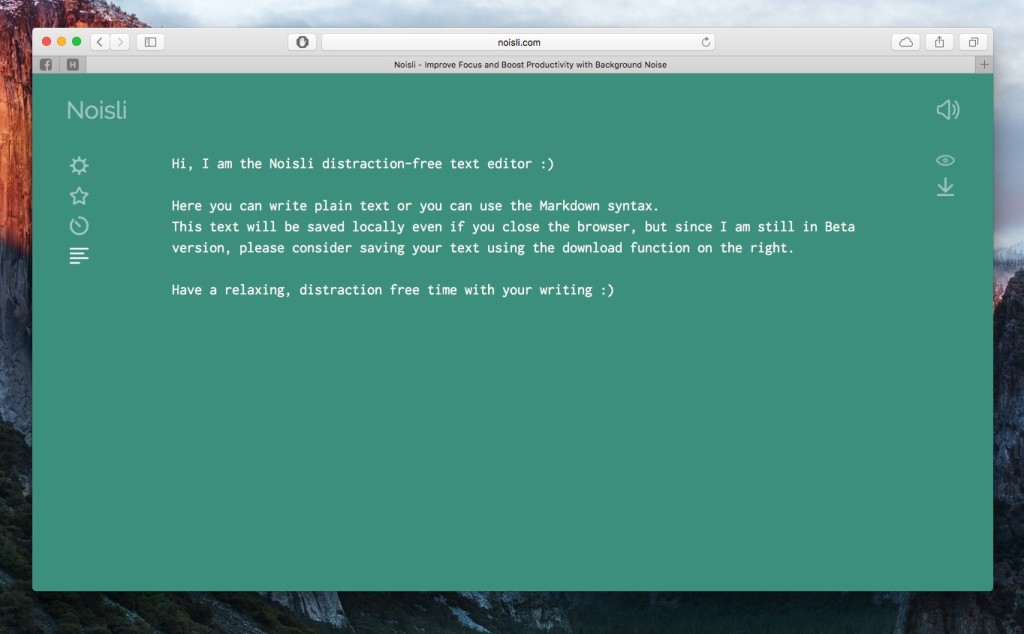Mute sound with speaker icon
The height and width of the screenshot is (634, 1024).
pos(948,110)
